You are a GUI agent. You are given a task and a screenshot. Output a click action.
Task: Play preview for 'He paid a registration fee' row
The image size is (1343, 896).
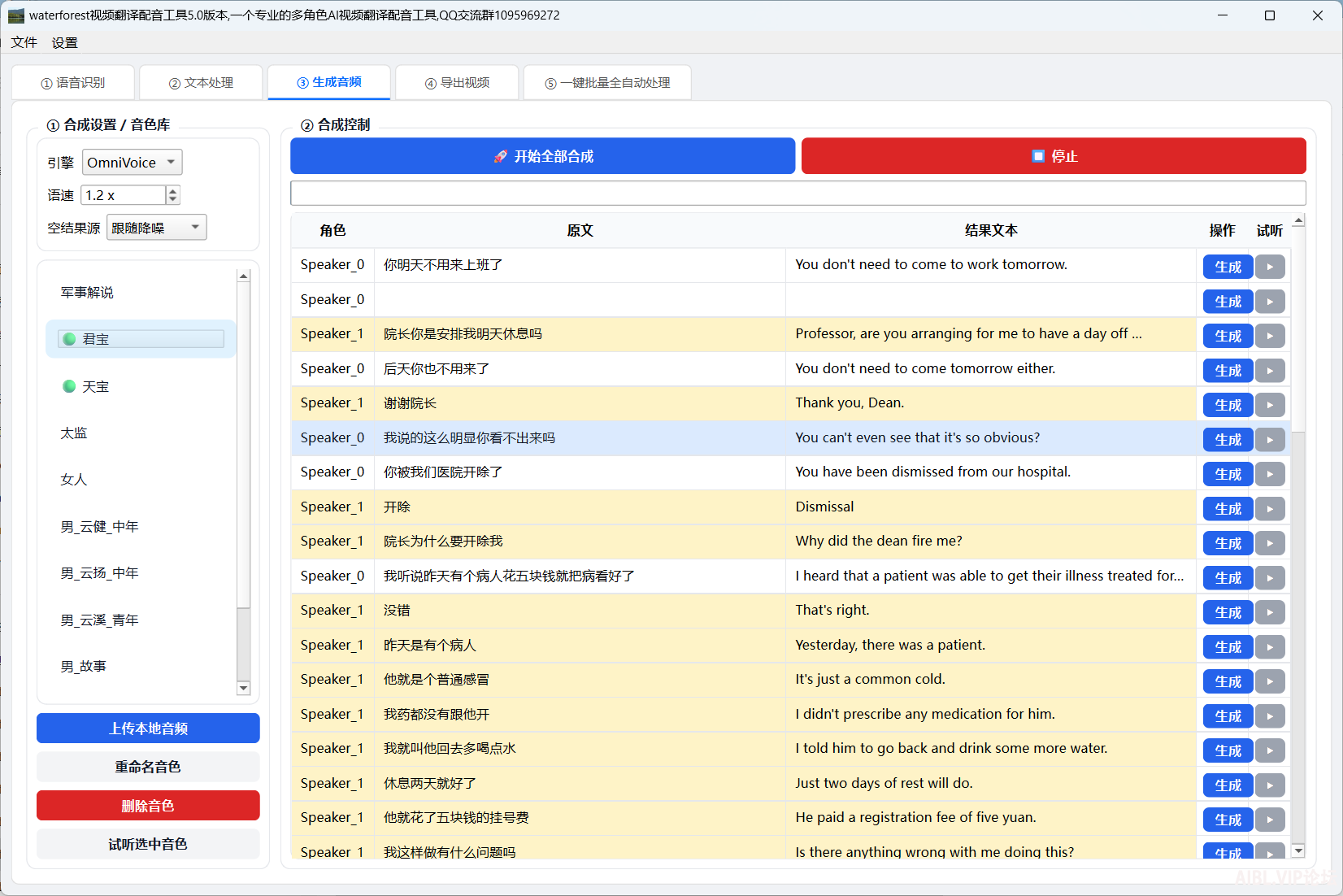(1269, 820)
